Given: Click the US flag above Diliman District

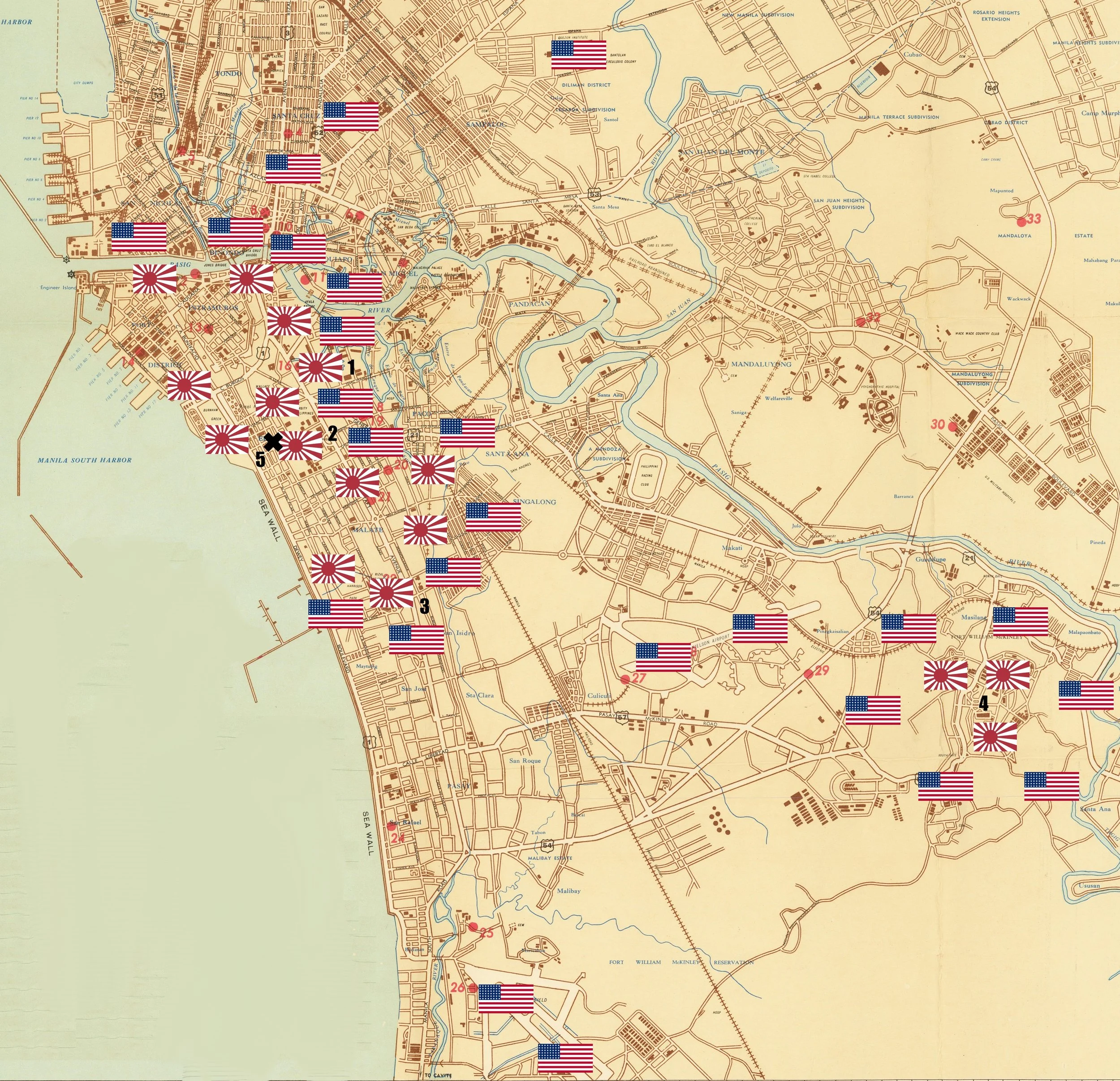Looking at the screenshot, I should click(578, 55).
